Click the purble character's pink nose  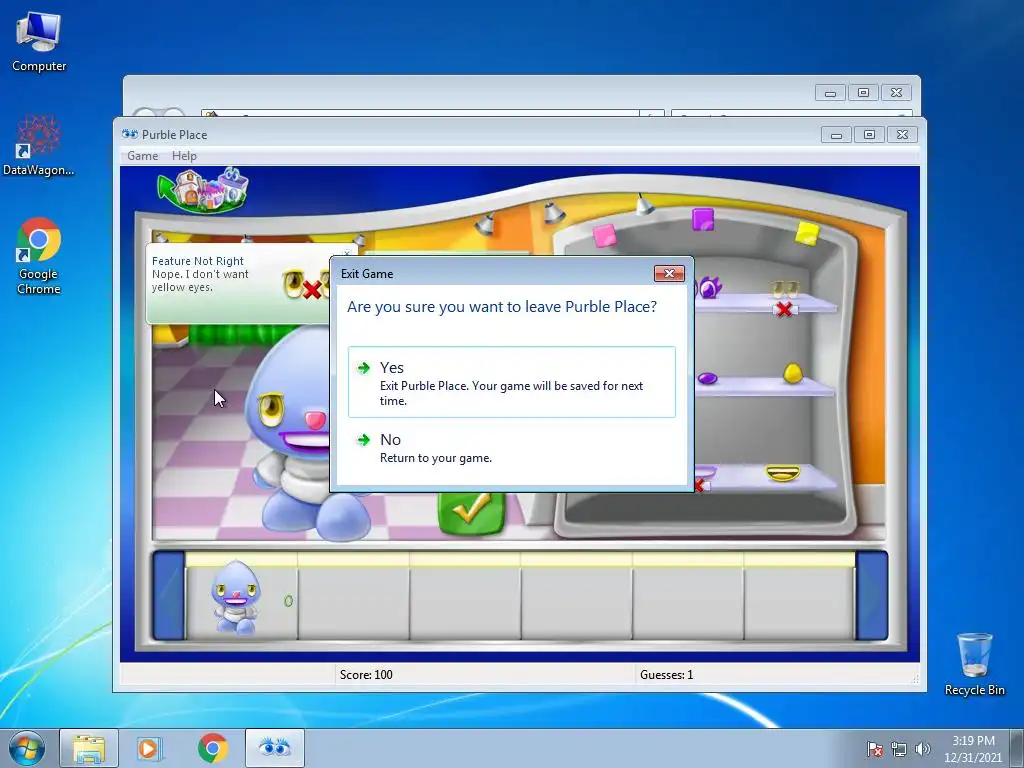tap(316, 420)
